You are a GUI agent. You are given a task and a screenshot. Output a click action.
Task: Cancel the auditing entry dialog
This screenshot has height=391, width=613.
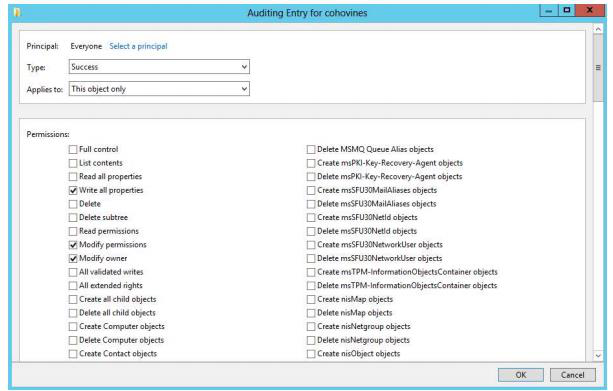click(573, 375)
